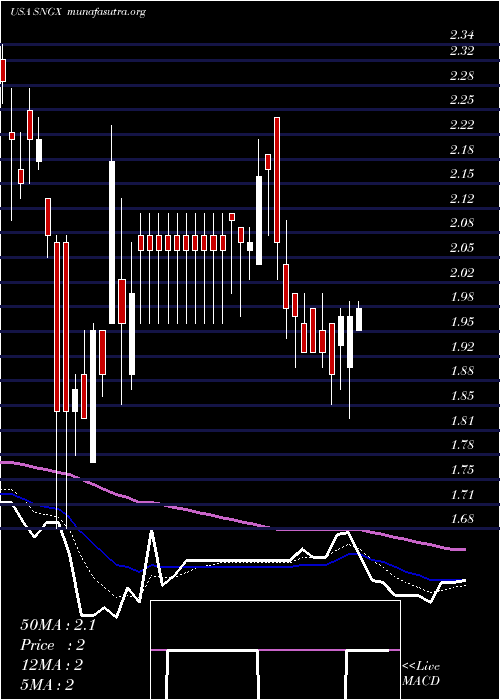Click the 2.32 price axis label

click(x=462, y=51)
